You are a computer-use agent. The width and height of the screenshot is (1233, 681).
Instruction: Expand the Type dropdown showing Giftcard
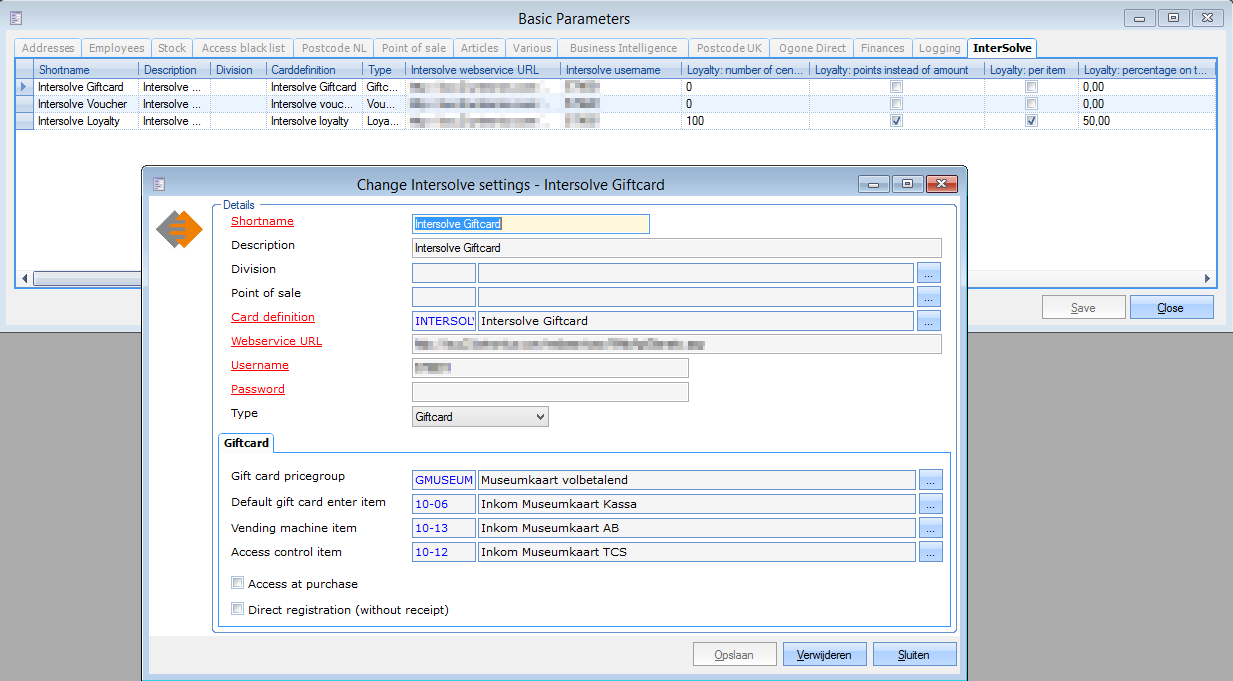coord(540,417)
